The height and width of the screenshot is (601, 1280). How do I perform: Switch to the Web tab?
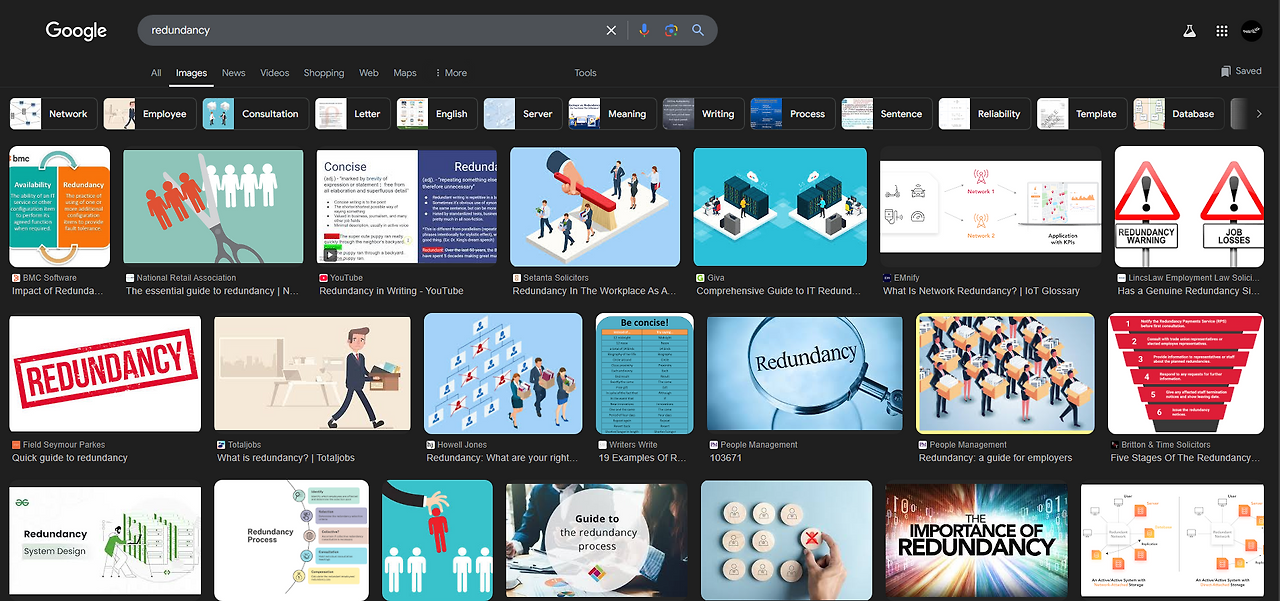click(369, 73)
